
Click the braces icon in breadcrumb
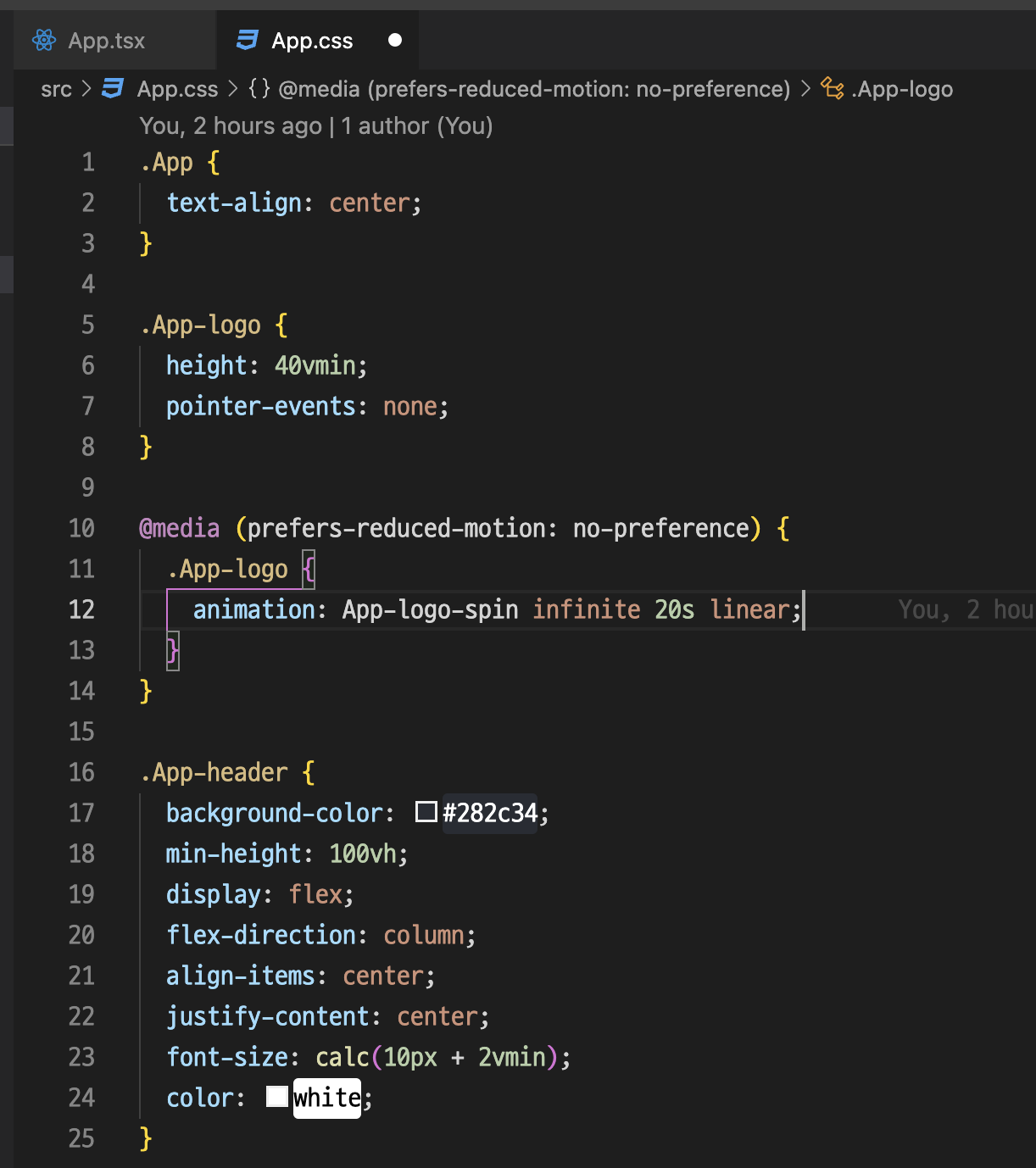[x=259, y=89]
